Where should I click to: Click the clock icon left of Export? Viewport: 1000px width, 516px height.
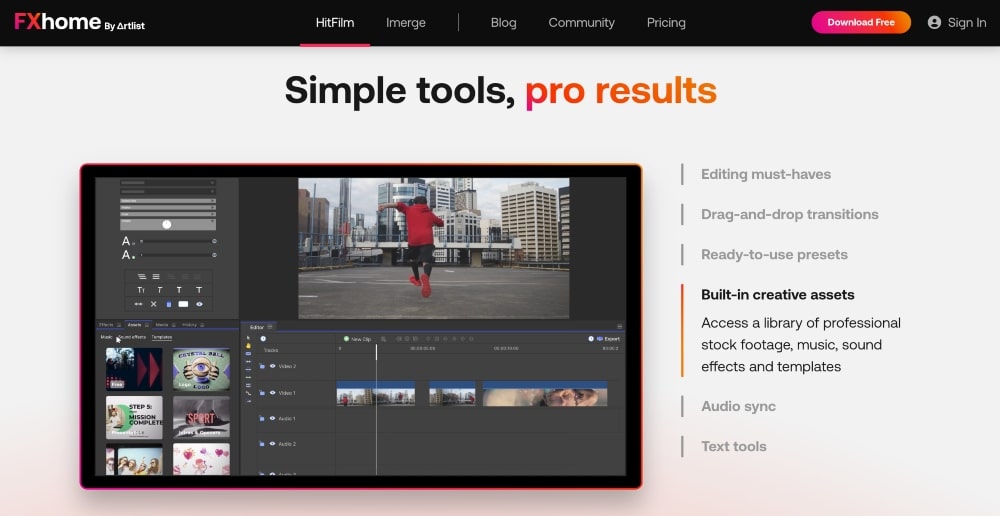(x=591, y=339)
